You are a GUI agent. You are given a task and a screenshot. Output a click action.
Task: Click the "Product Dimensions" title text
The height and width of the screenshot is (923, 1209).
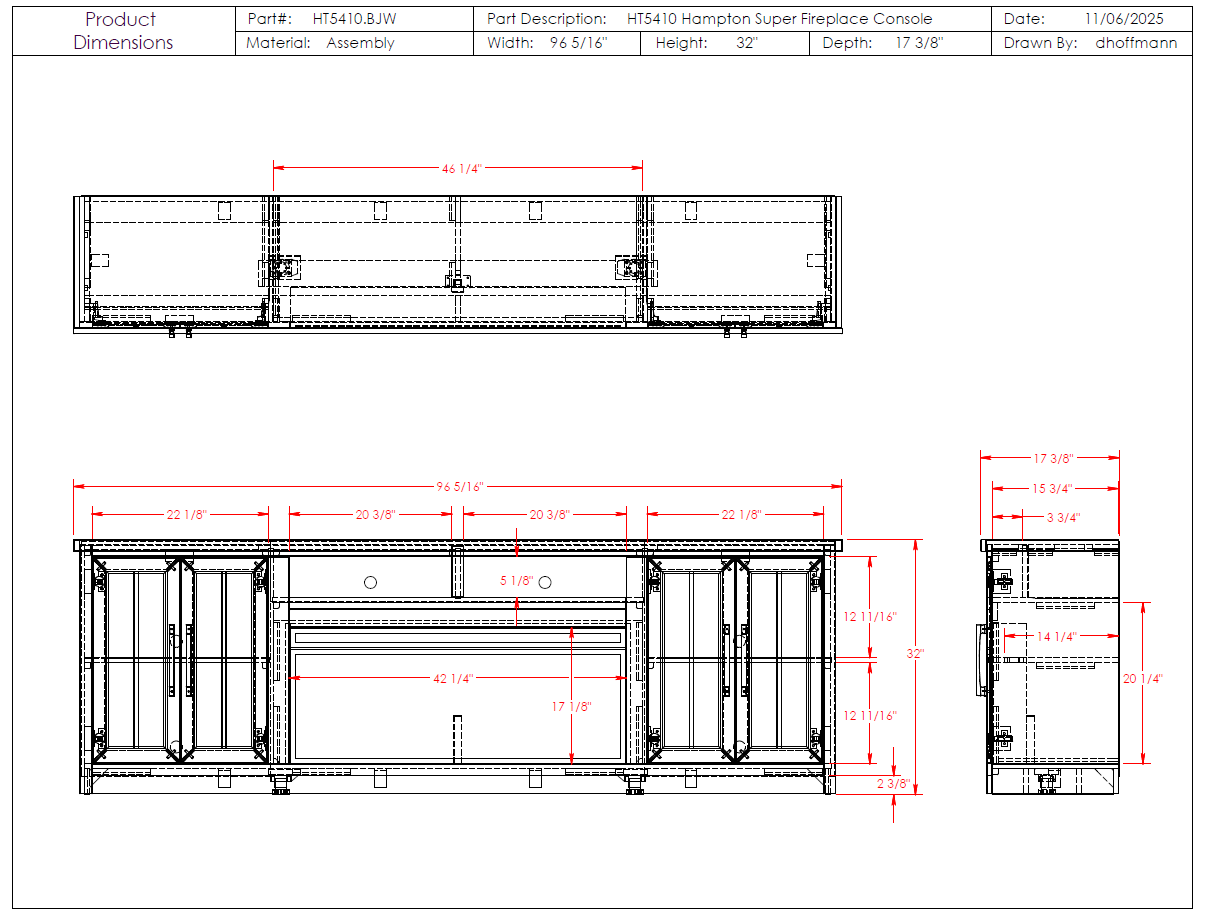pos(122,31)
